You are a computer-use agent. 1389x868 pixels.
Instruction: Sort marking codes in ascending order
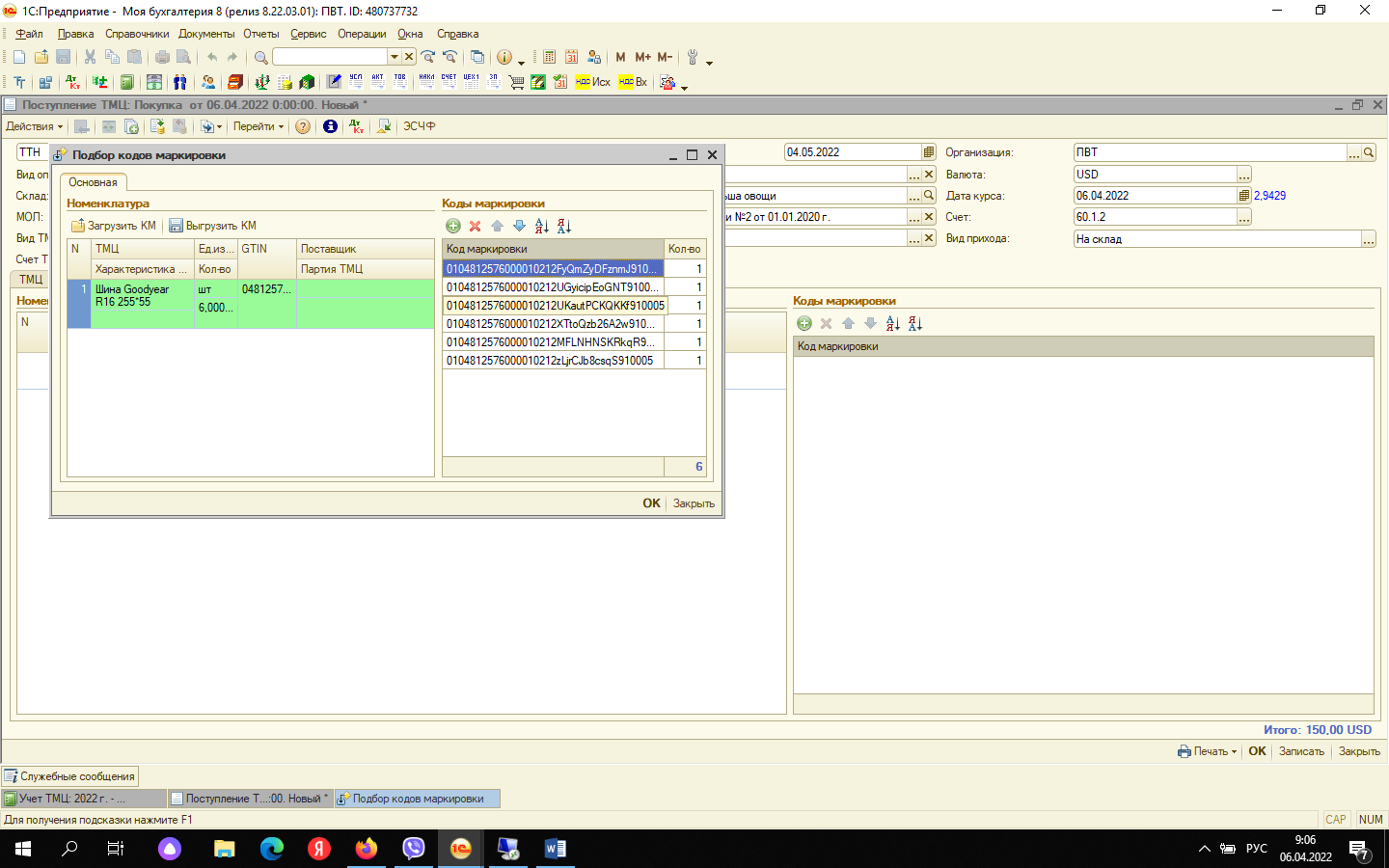[541, 226]
